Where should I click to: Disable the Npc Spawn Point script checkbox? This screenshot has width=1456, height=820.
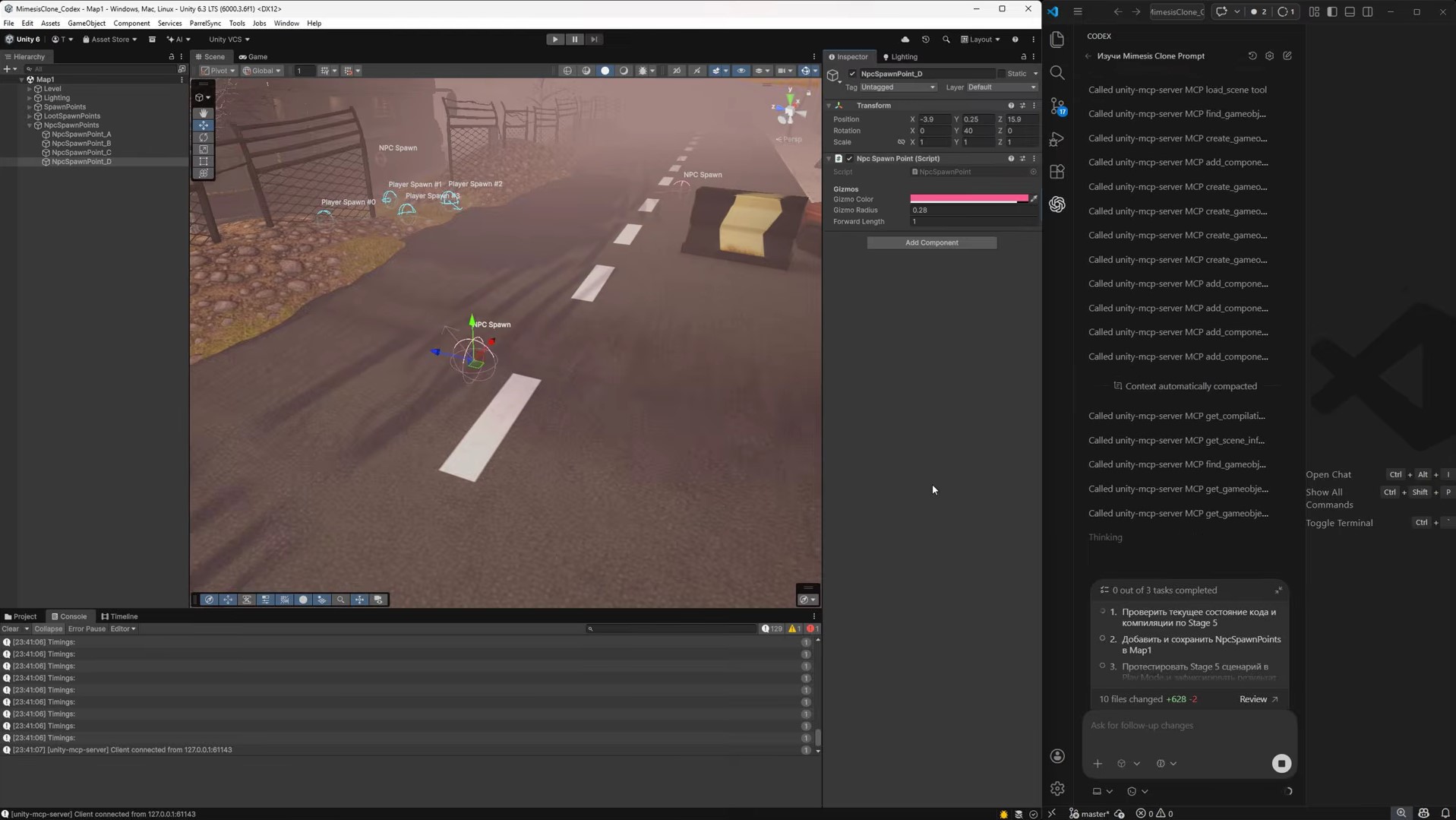[x=850, y=159]
